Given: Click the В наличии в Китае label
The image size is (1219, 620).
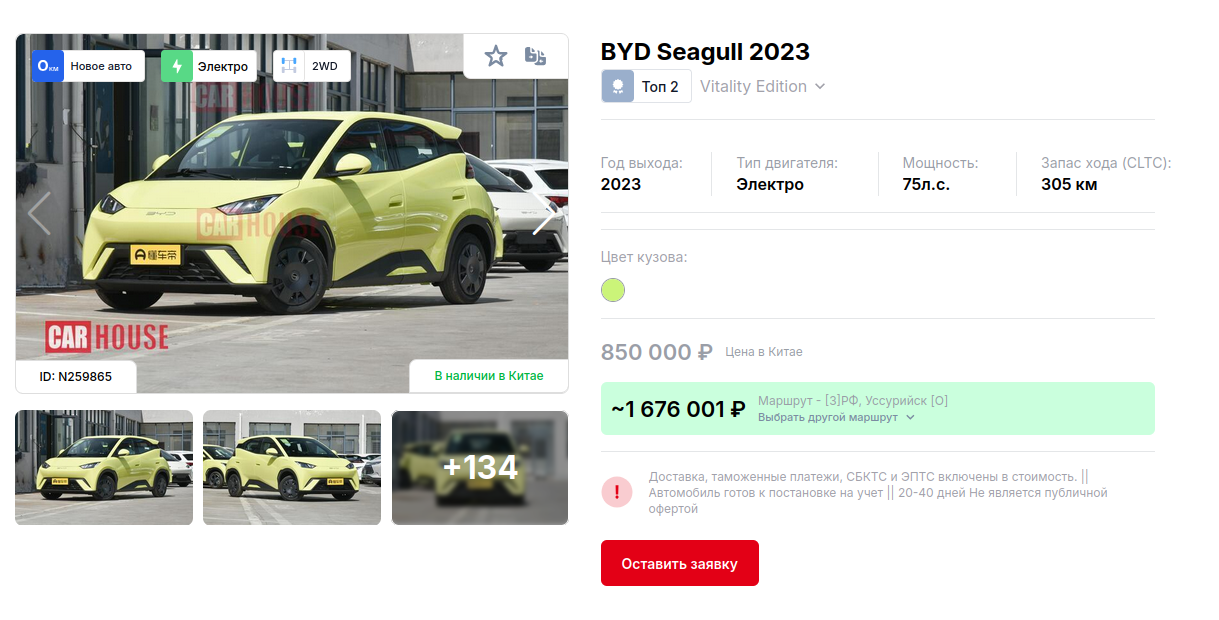Looking at the screenshot, I should (x=489, y=376).
